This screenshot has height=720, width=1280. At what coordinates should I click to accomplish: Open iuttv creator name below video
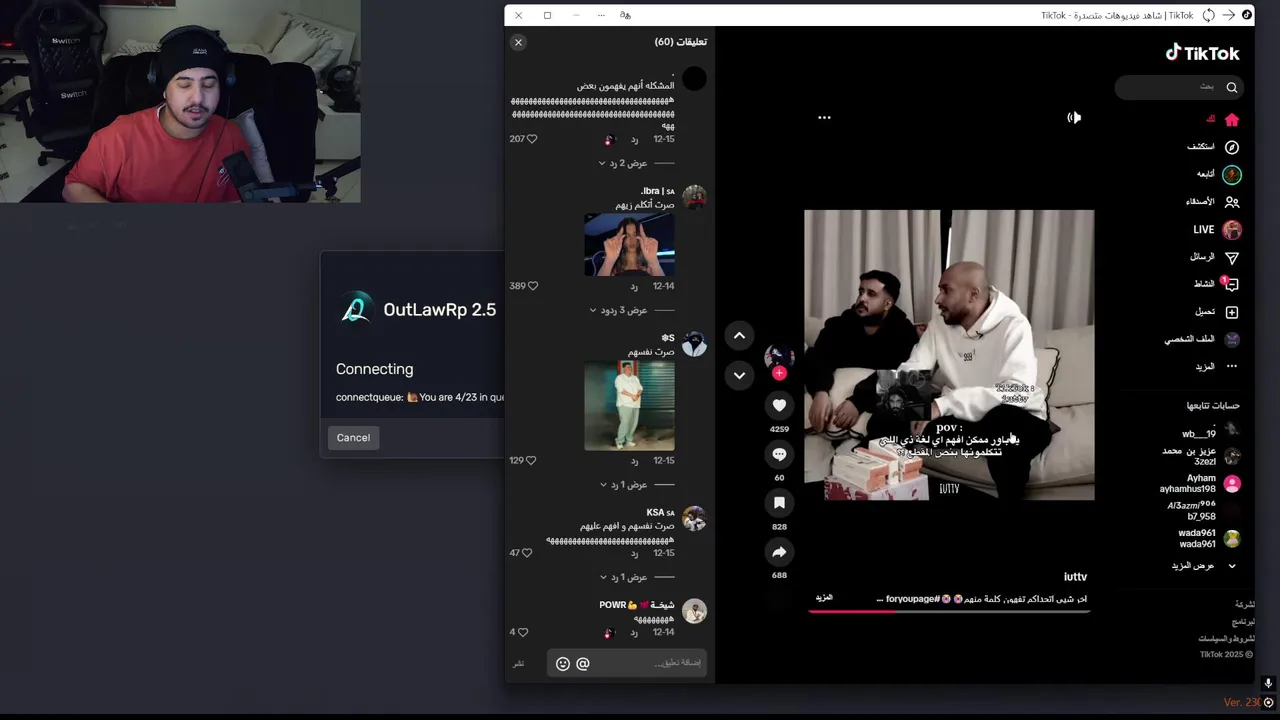tap(1075, 577)
